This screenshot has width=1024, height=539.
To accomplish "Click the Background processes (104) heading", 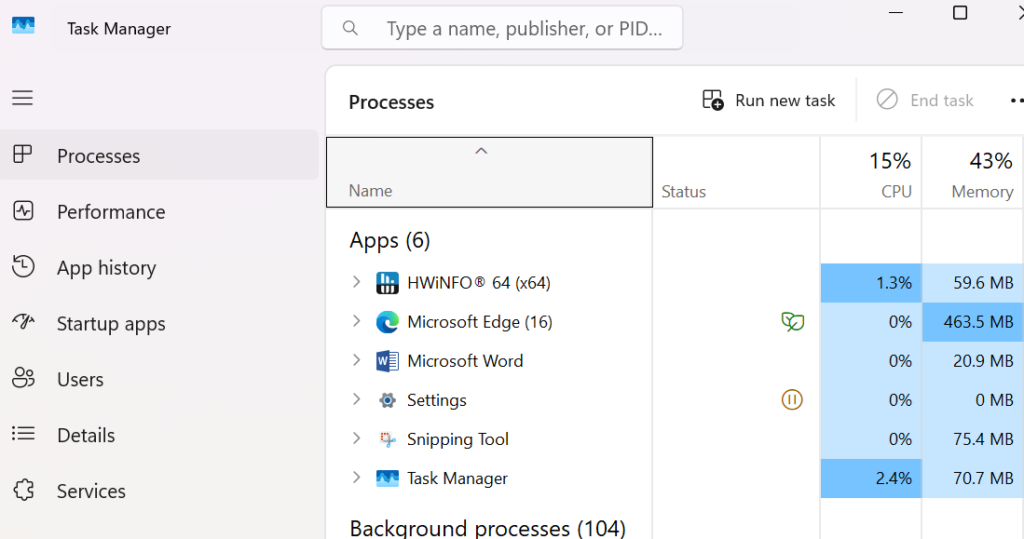I will pyautogui.click(x=487, y=528).
